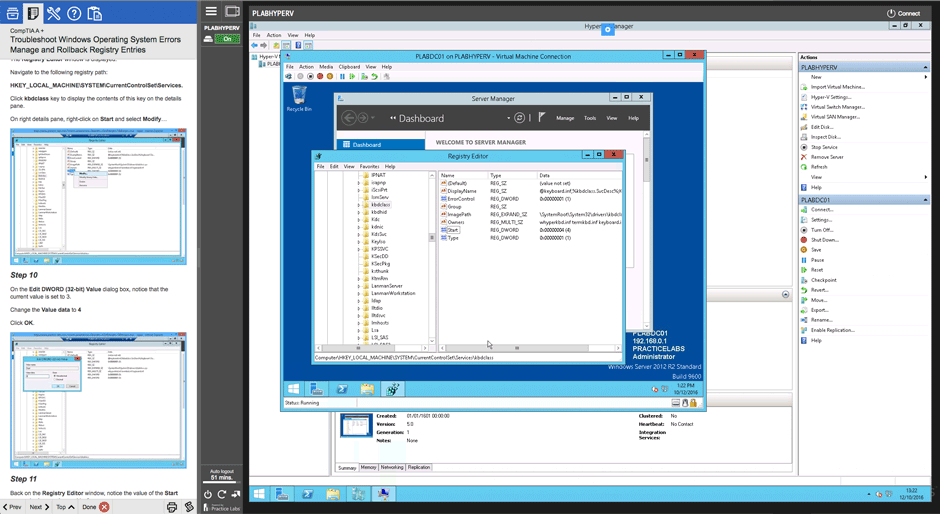Click PowerShell icon in VM taskbar
Image resolution: width=940 pixels, height=514 pixels.
point(342,389)
